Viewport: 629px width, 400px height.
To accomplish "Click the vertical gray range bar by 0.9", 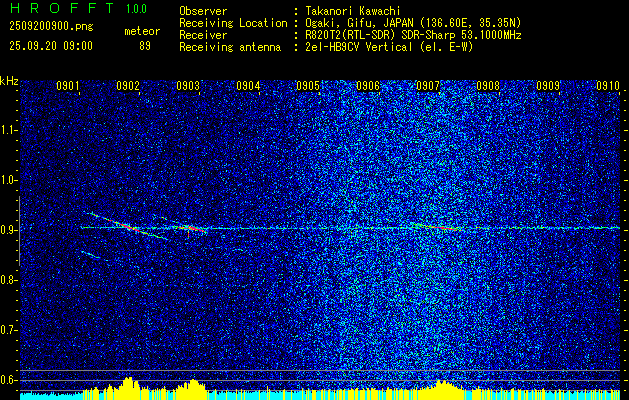I will click(x=19, y=231).
